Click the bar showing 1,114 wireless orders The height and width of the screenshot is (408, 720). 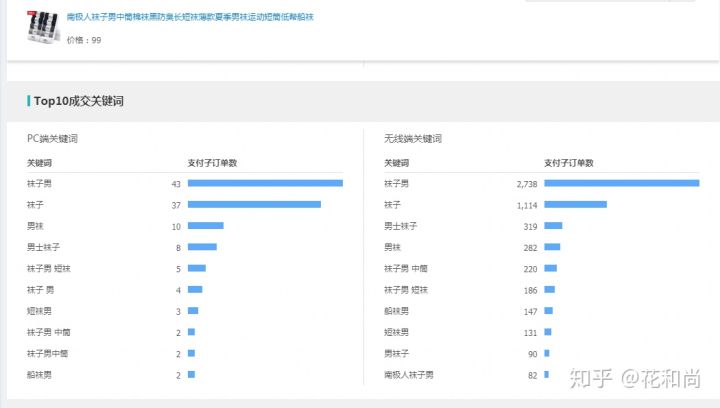click(x=575, y=204)
